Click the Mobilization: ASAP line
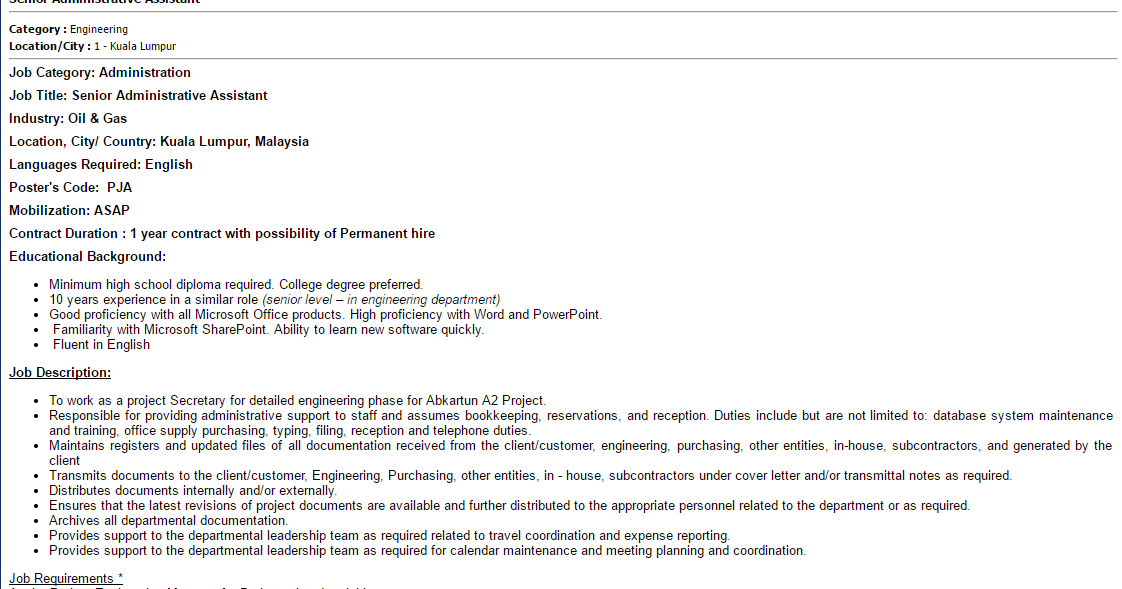 pos(69,210)
